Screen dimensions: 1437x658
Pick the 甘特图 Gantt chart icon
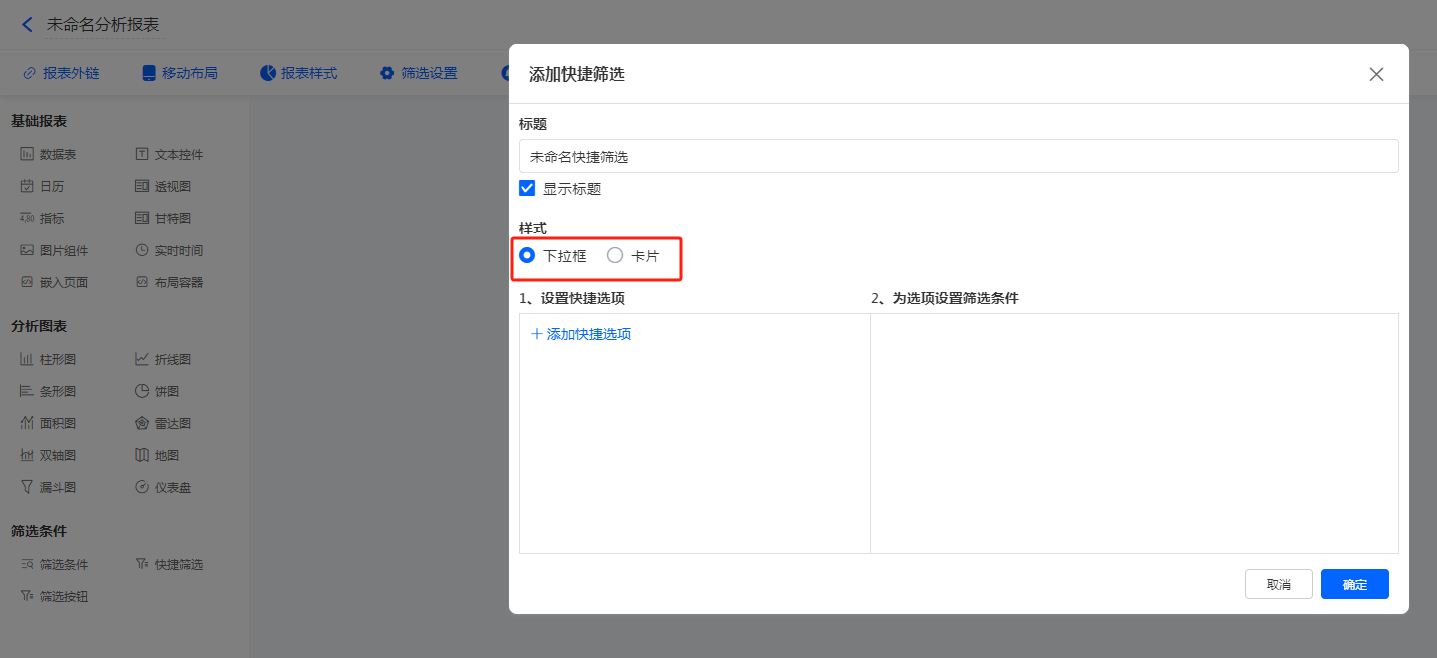point(142,219)
